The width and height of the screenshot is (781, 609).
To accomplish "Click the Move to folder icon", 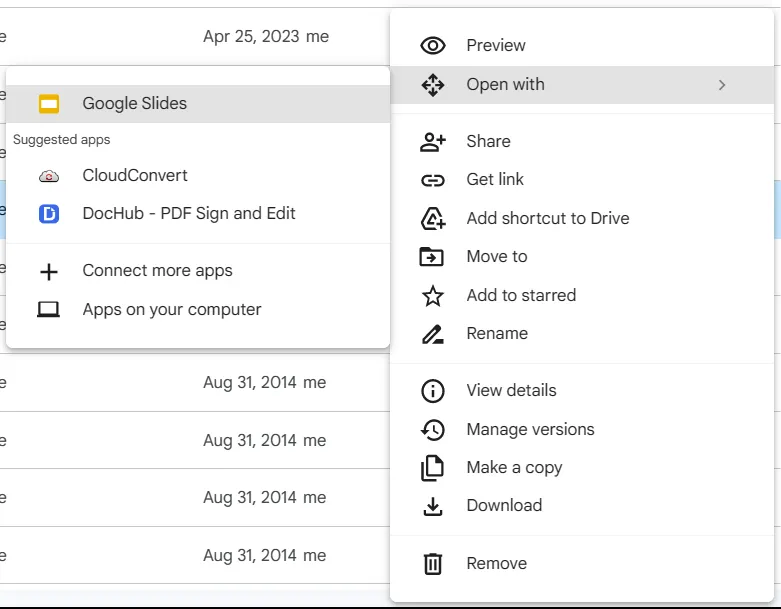I will tap(432, 257).
